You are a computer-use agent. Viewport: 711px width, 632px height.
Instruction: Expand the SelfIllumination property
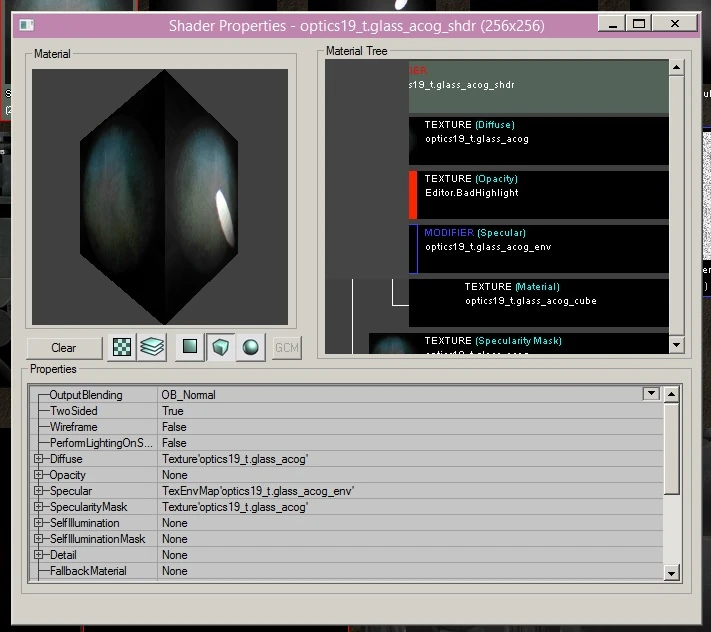click(39, 523)
